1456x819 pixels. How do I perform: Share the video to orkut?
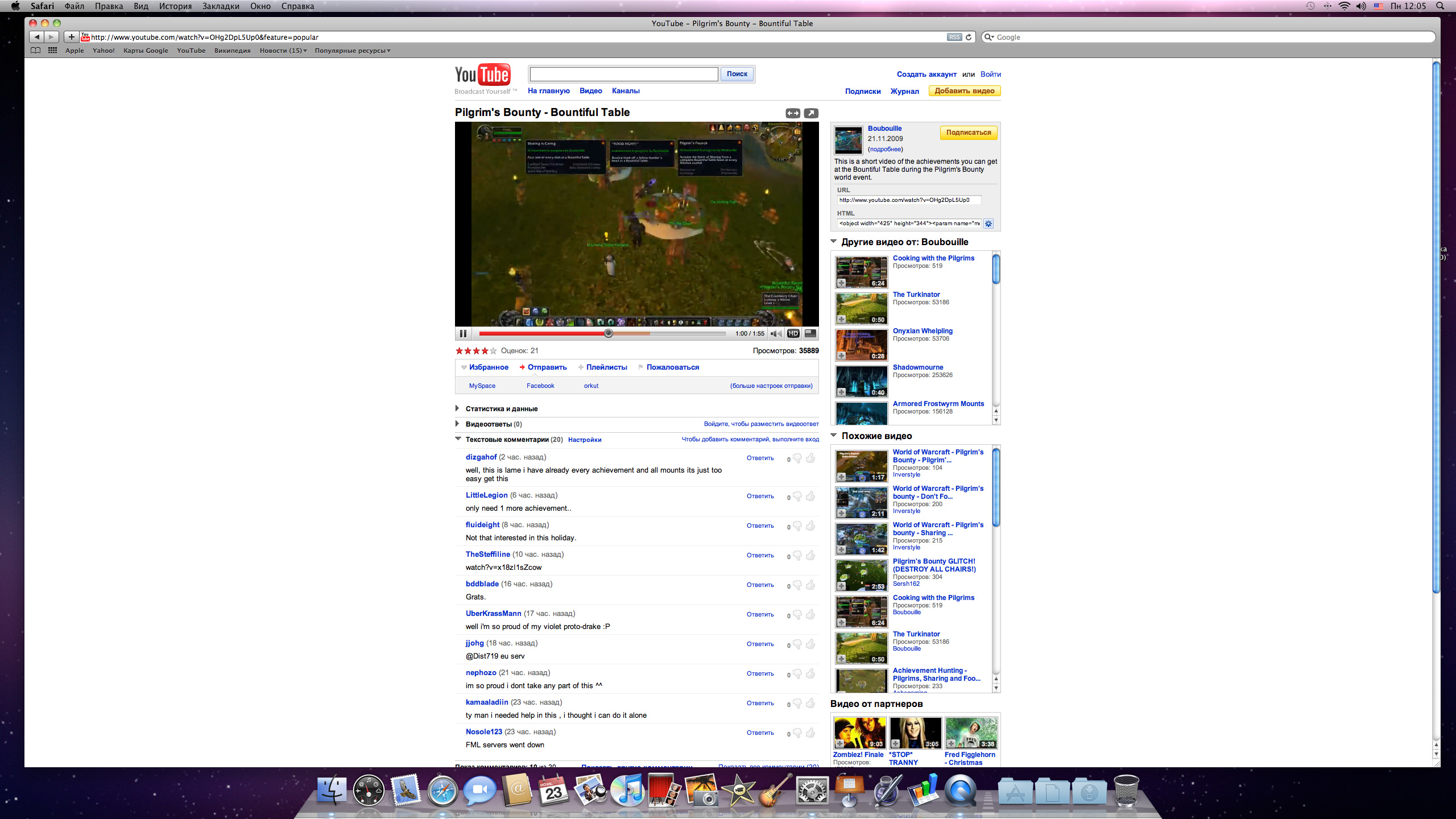pyautogui.click(x=591, y=386)
